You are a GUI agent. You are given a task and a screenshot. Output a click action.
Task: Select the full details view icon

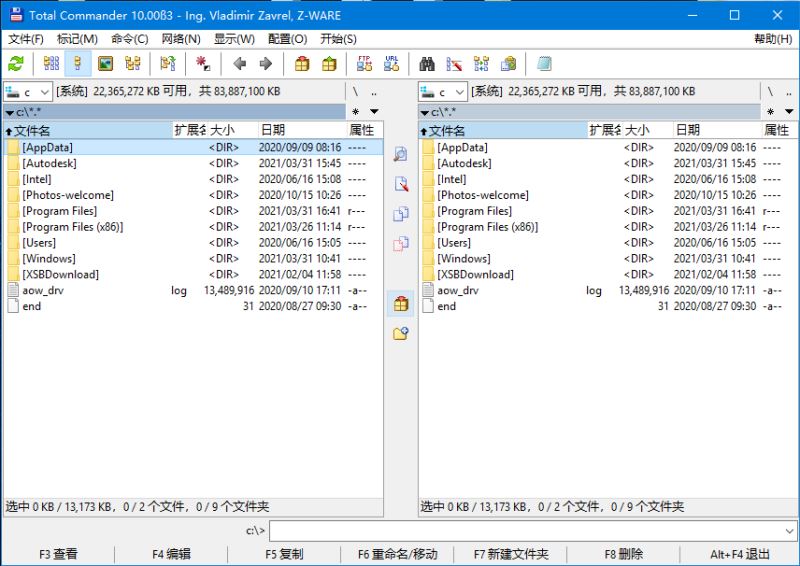coord(78,64)
